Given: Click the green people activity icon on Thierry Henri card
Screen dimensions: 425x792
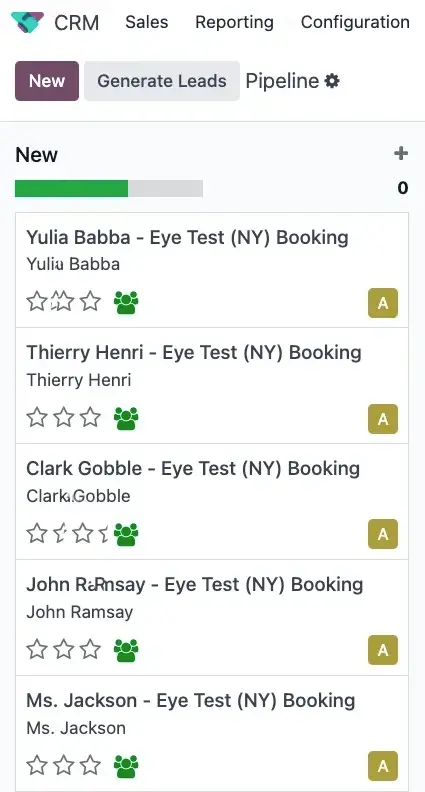Looking at the screenshot, I should [126, 418].
